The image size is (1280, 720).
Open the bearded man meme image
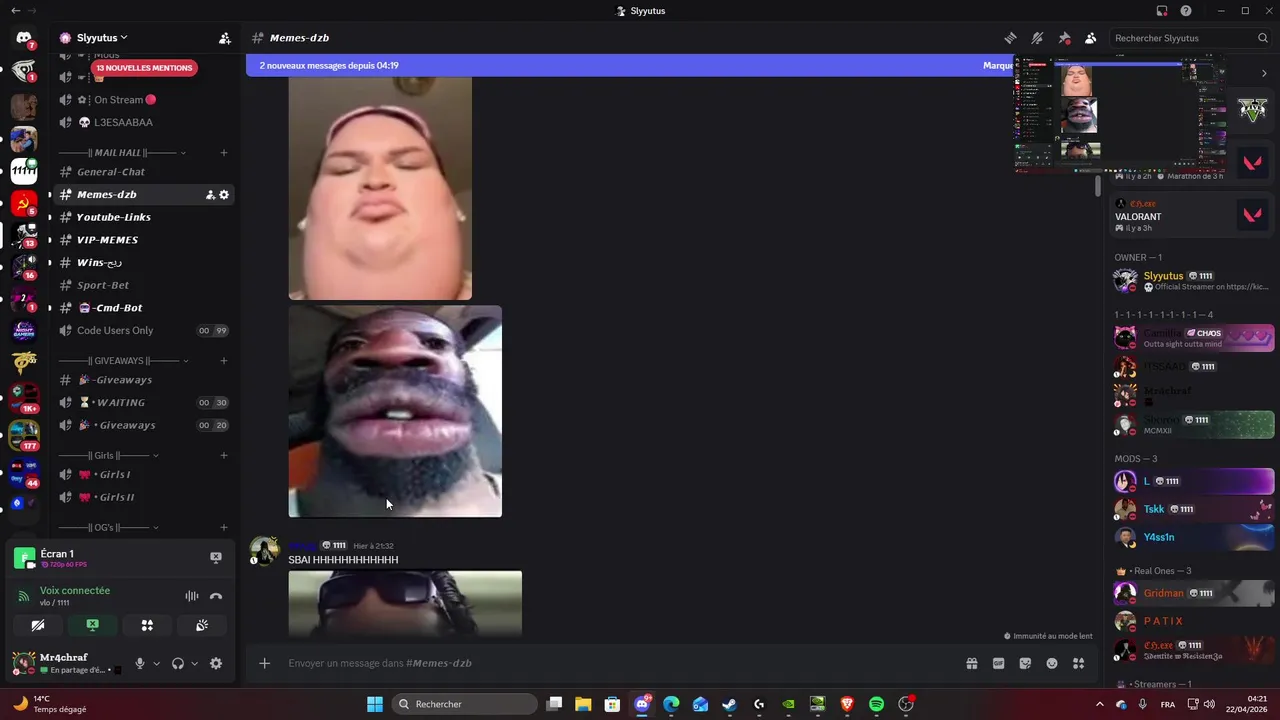point(395,411)
